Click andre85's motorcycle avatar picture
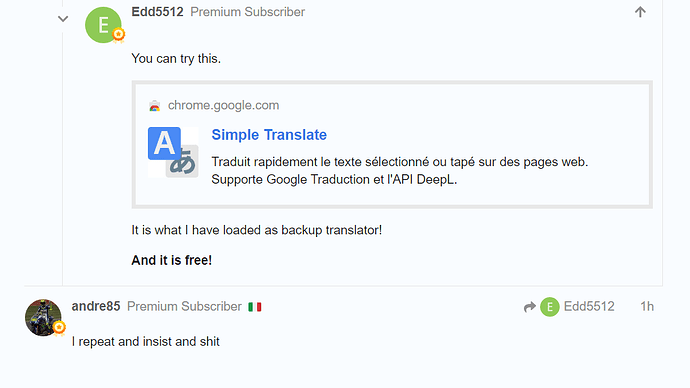The width and height of the screenshot is (690, 388). 43,318
